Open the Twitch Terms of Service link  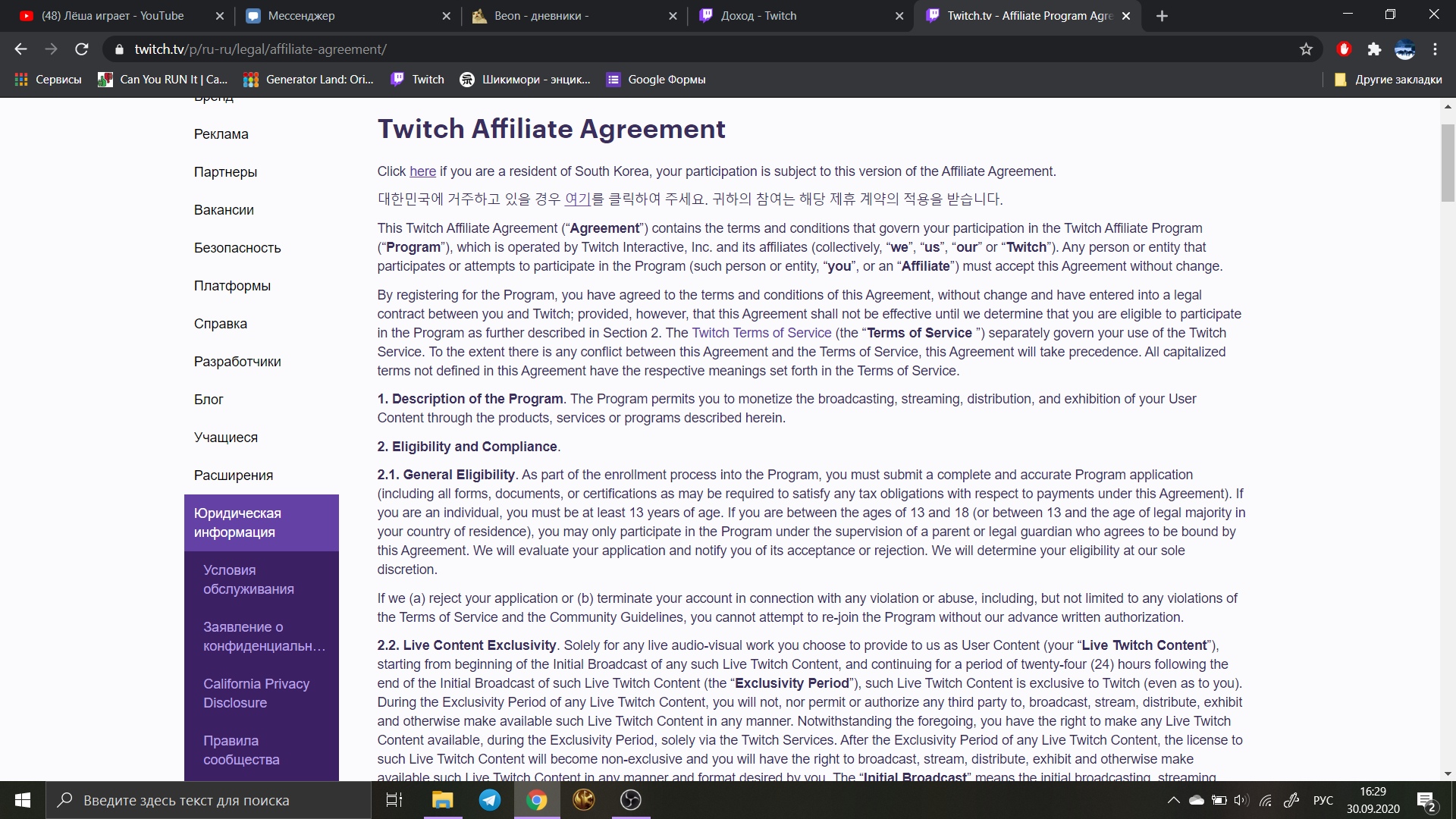[761, 333]
